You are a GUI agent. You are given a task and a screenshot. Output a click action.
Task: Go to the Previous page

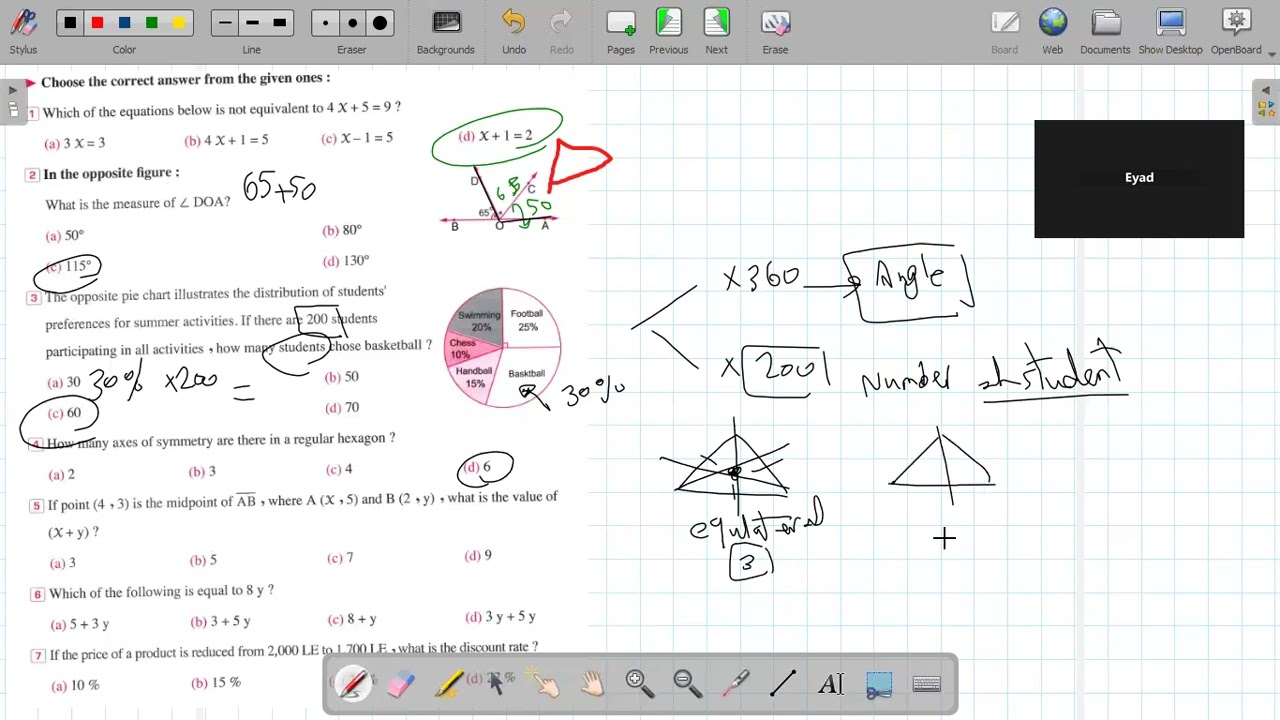[x=668, y=32]
